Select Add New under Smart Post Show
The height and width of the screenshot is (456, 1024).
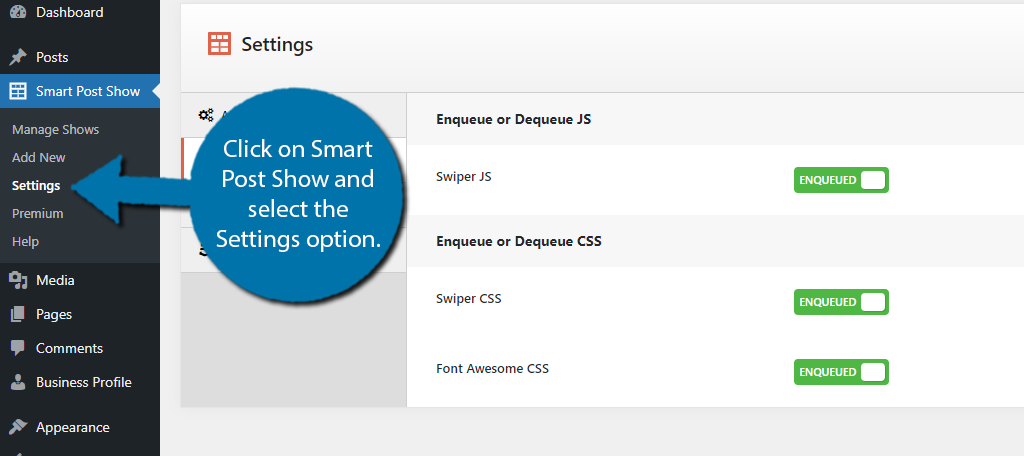39,157
